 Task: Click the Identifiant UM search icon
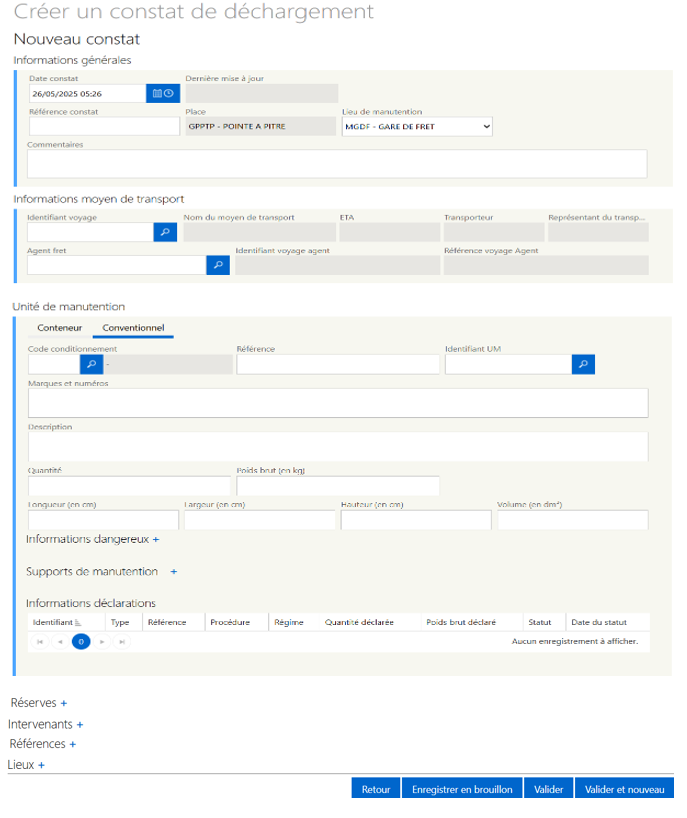[x=584, y=364]
